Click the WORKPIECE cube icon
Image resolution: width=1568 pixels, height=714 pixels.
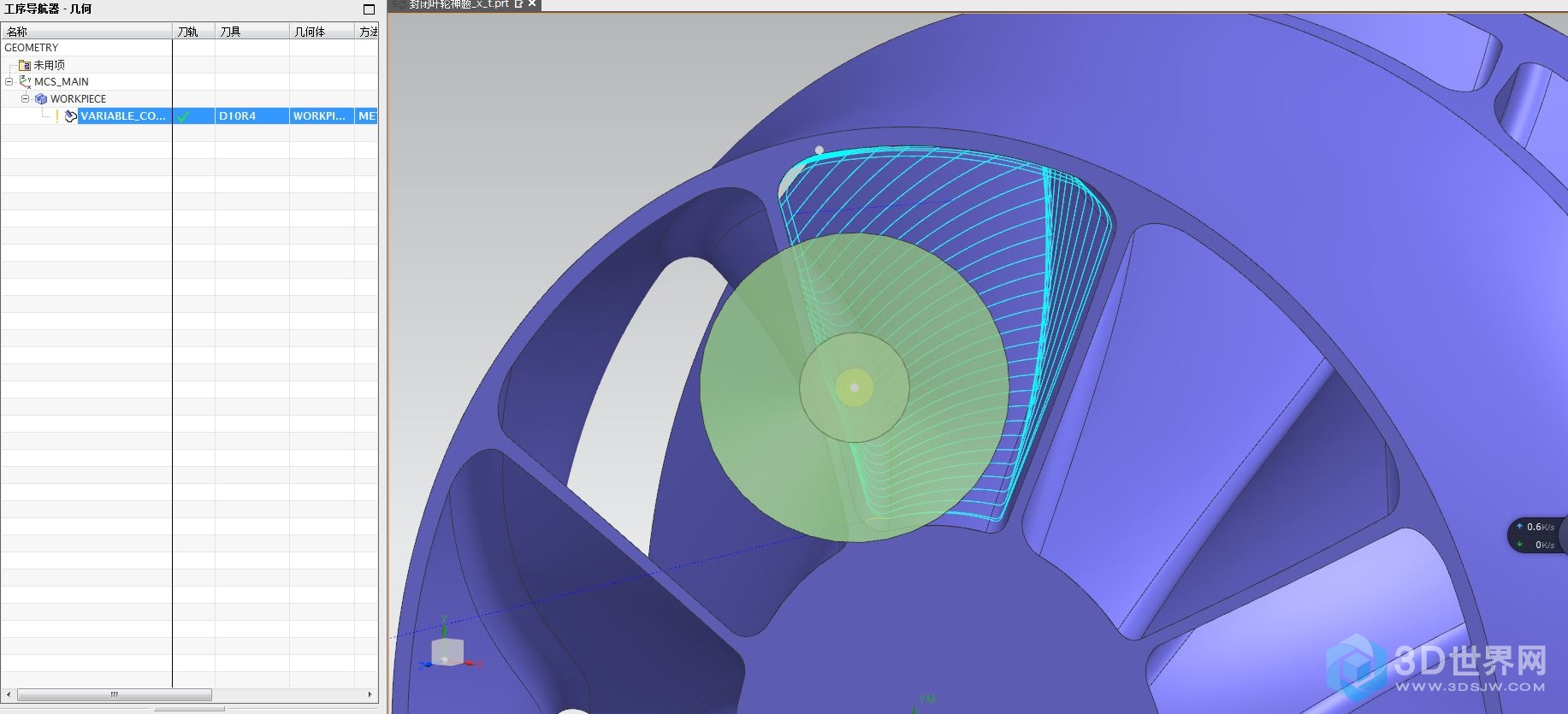click(41, 98)
